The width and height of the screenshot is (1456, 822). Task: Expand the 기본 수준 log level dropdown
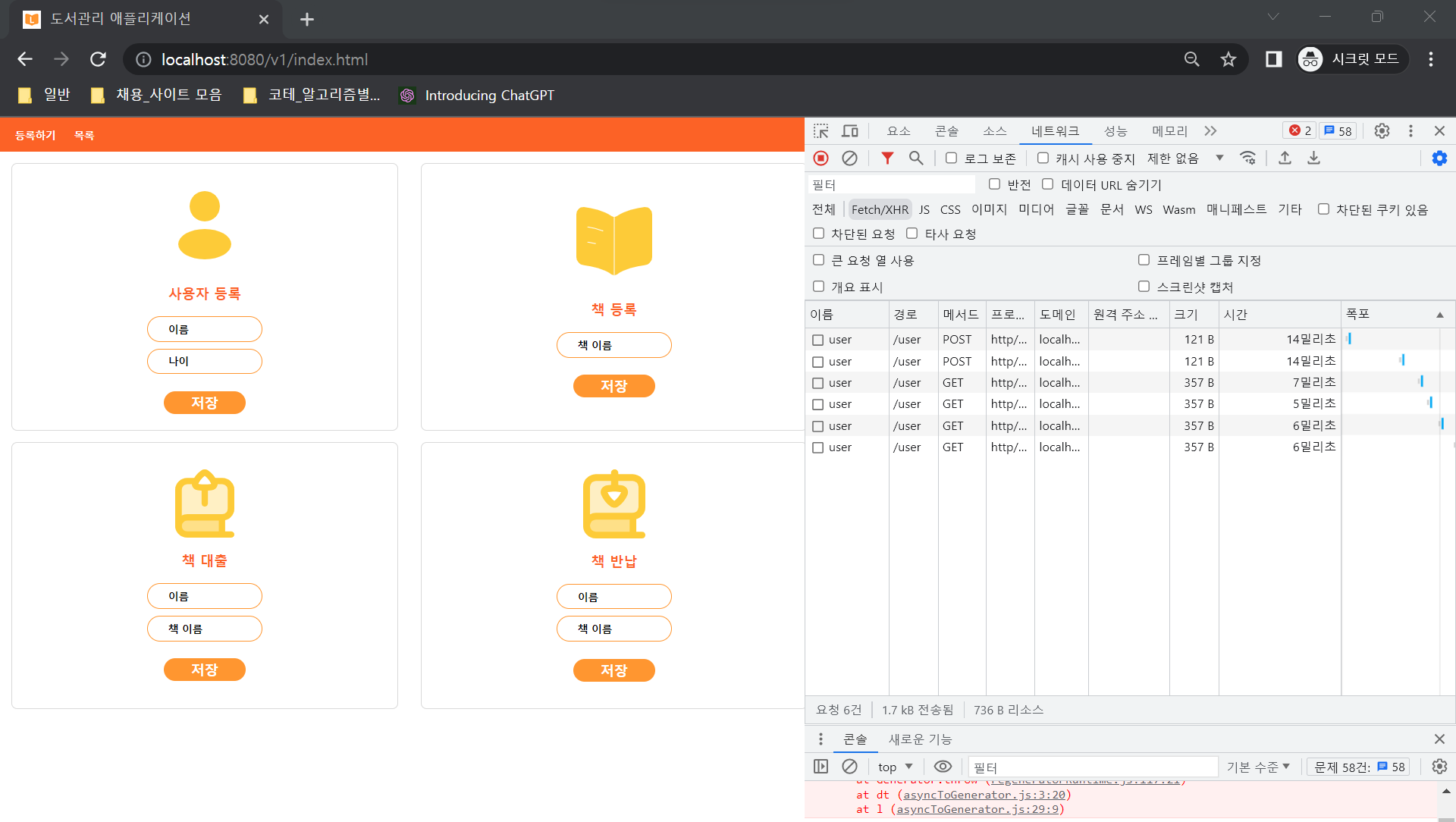pyautogui.click(x=1258, y=767)
